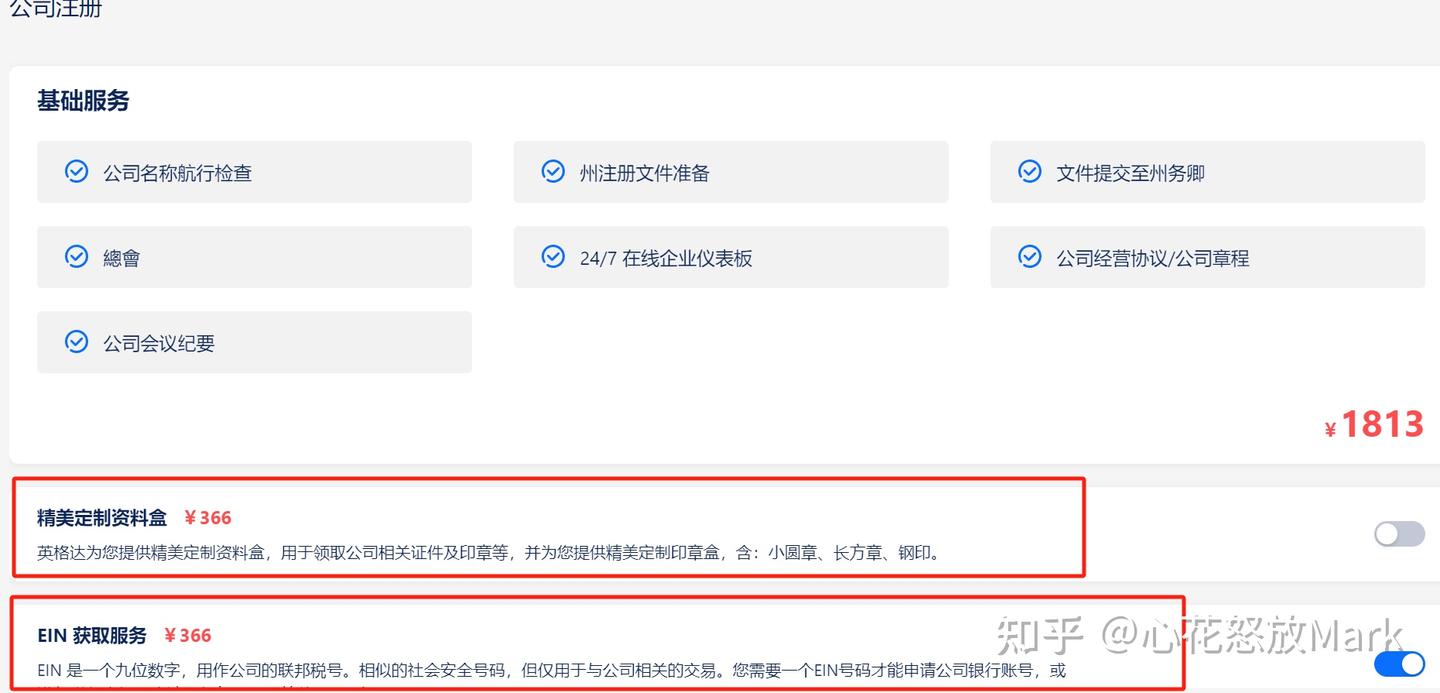This screenshot has height=693, width=1440.
Task: Select the 州注册文件准备 service card
Action: pos(731,171)
